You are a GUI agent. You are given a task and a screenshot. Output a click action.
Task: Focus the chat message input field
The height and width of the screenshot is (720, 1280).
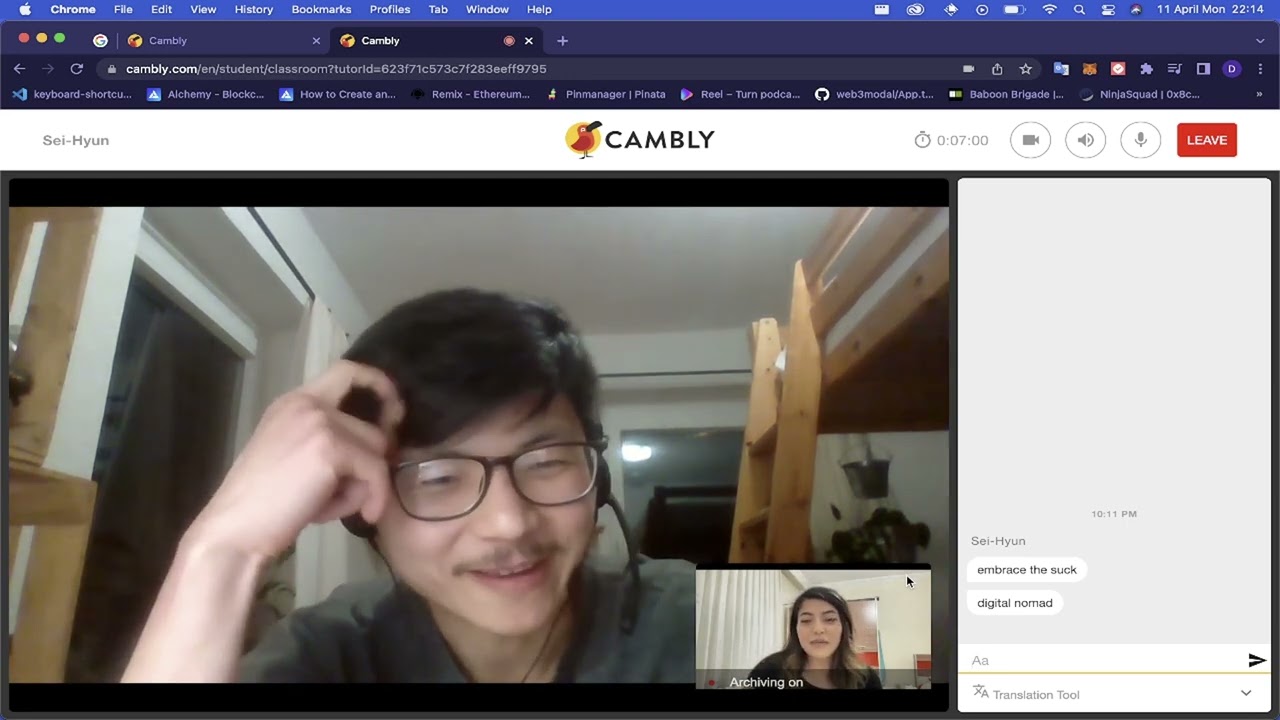[x=1105, y=660]
